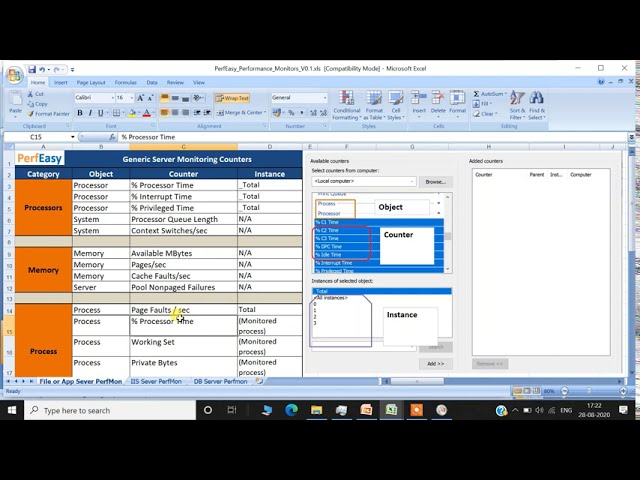Switch to the Formulas ribbon tab
The width and height of the screenshot is (640, 480).
pyautogui.click(x=126, y=82)
